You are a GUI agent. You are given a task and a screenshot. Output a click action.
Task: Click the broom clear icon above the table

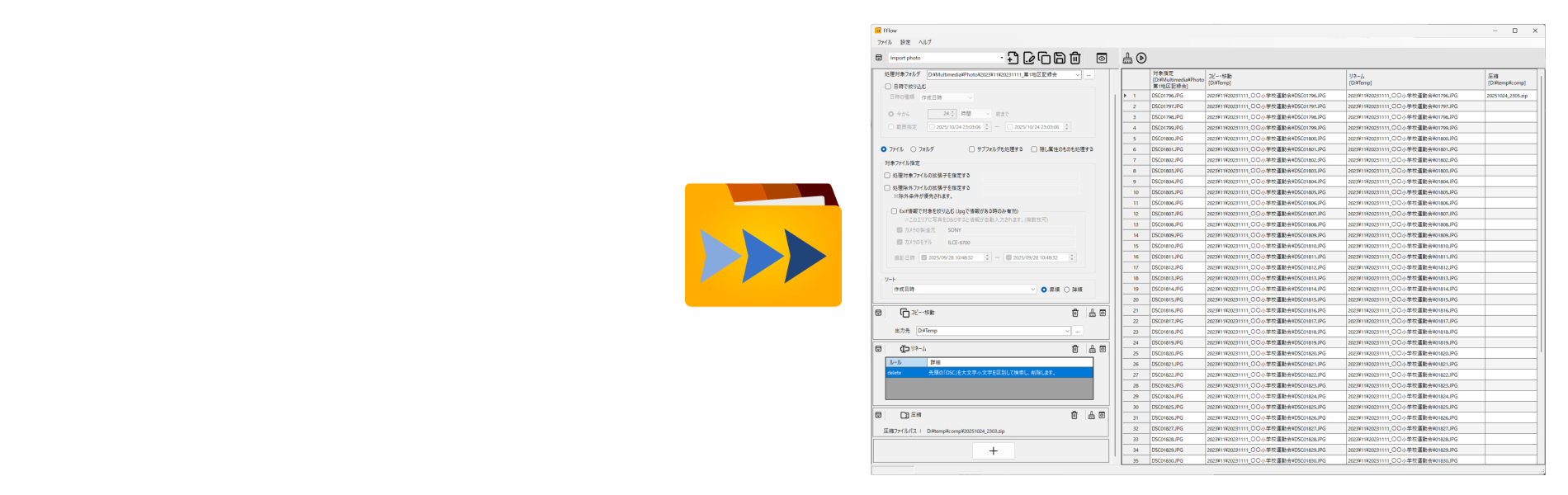1127,58
